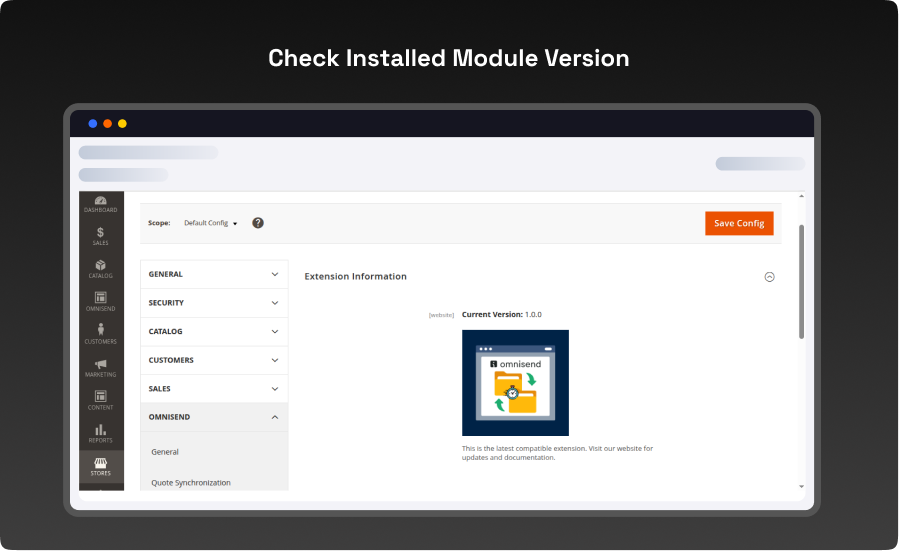Click the Save Config button
899x551 pixels.
[x=739, y=223]
